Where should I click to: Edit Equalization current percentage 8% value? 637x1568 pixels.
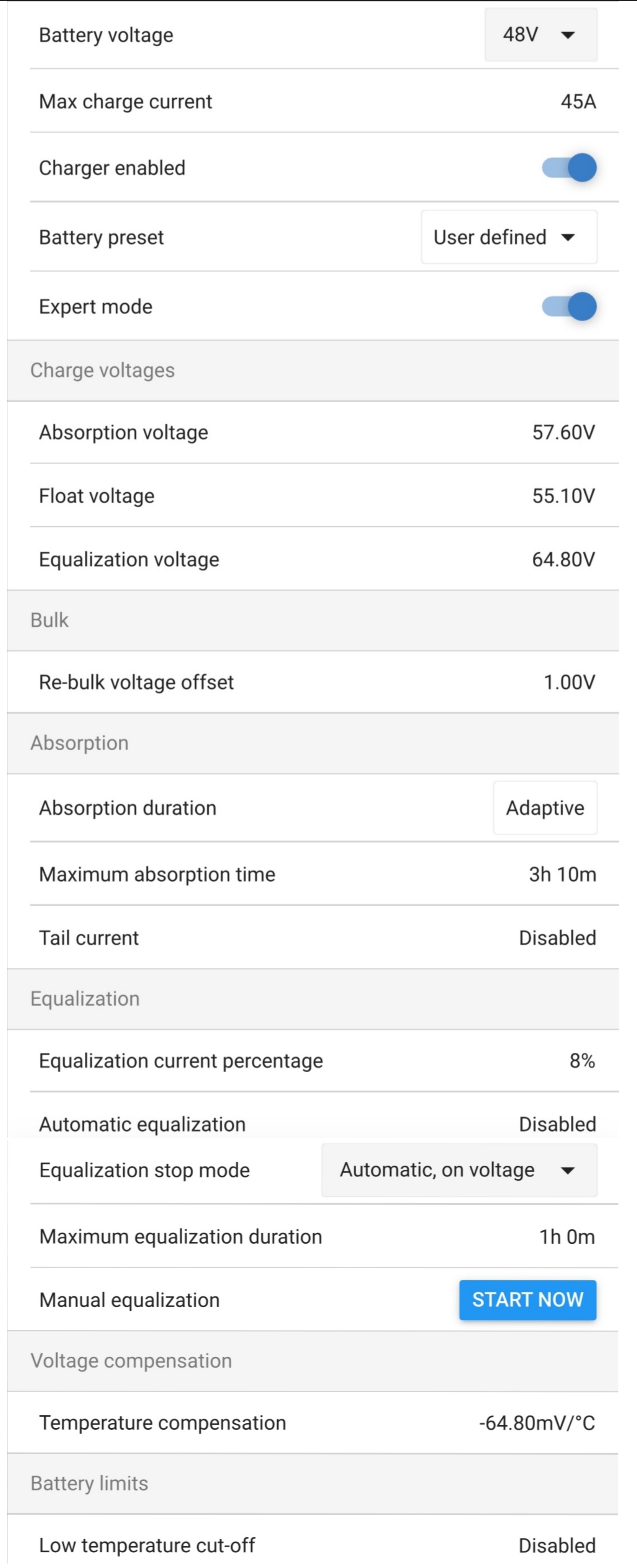point(581,1061)
